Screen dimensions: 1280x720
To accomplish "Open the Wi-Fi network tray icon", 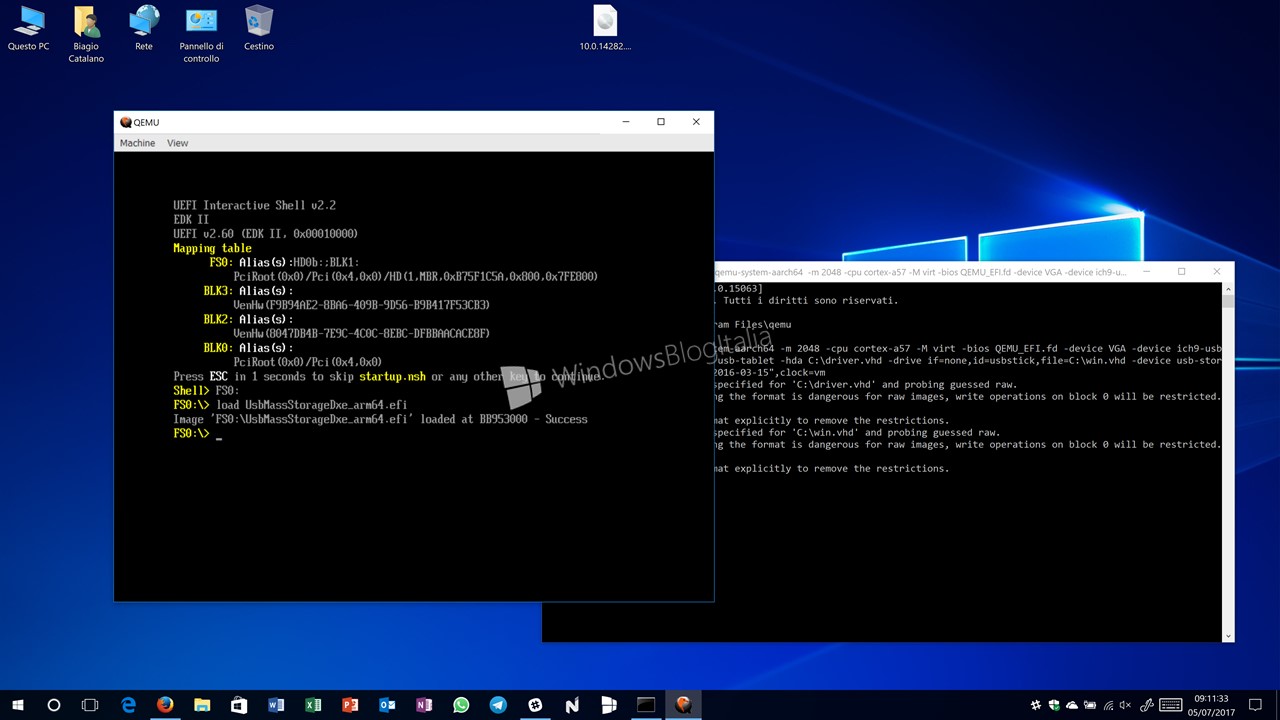I will coord(1110,705).
